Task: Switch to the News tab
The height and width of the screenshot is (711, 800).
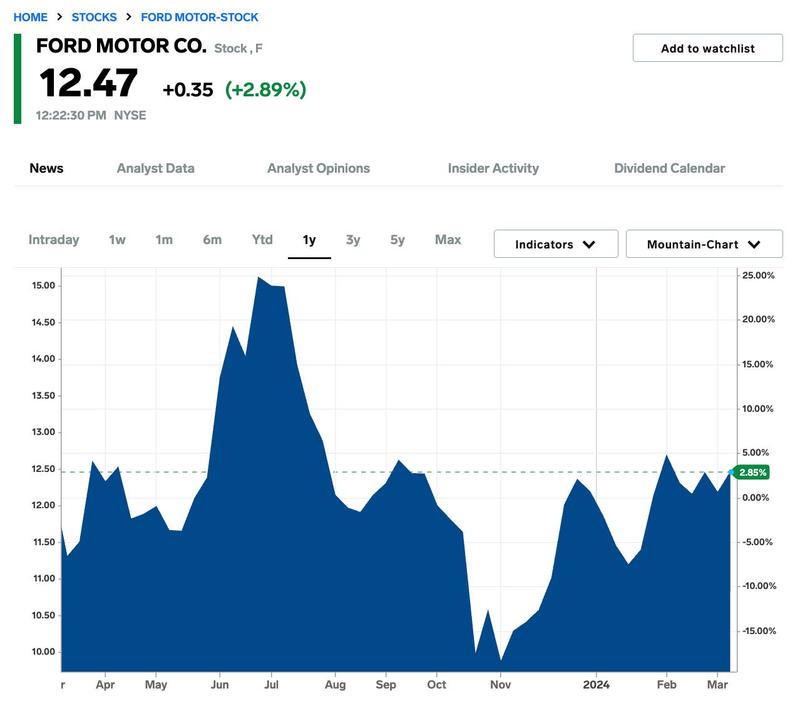Action: [x=46, y=168]
